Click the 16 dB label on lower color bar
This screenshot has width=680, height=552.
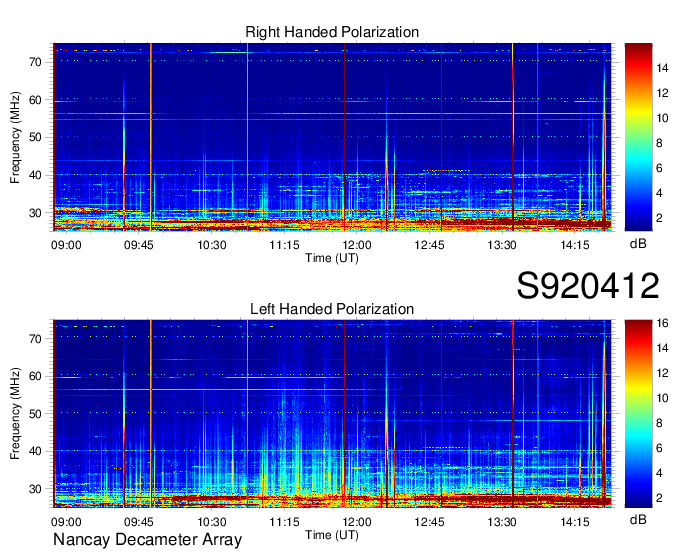click(662, 323)
